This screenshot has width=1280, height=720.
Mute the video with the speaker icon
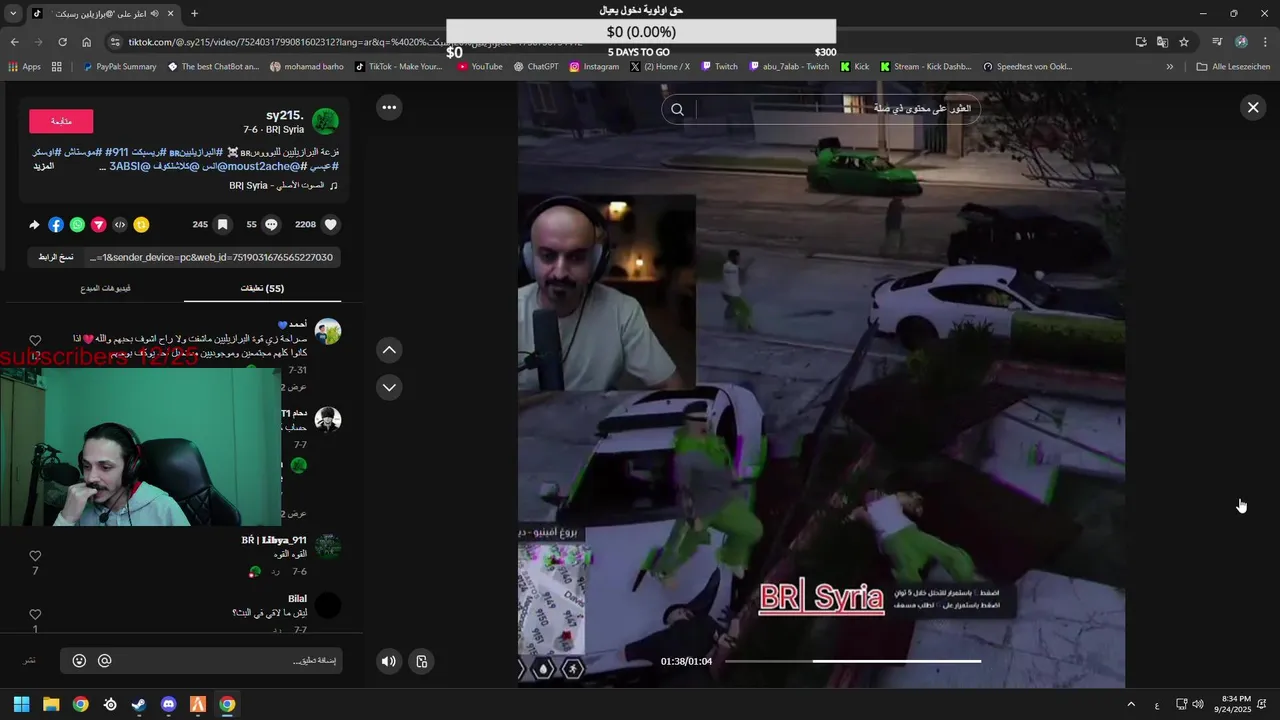[x=389, y=661]
